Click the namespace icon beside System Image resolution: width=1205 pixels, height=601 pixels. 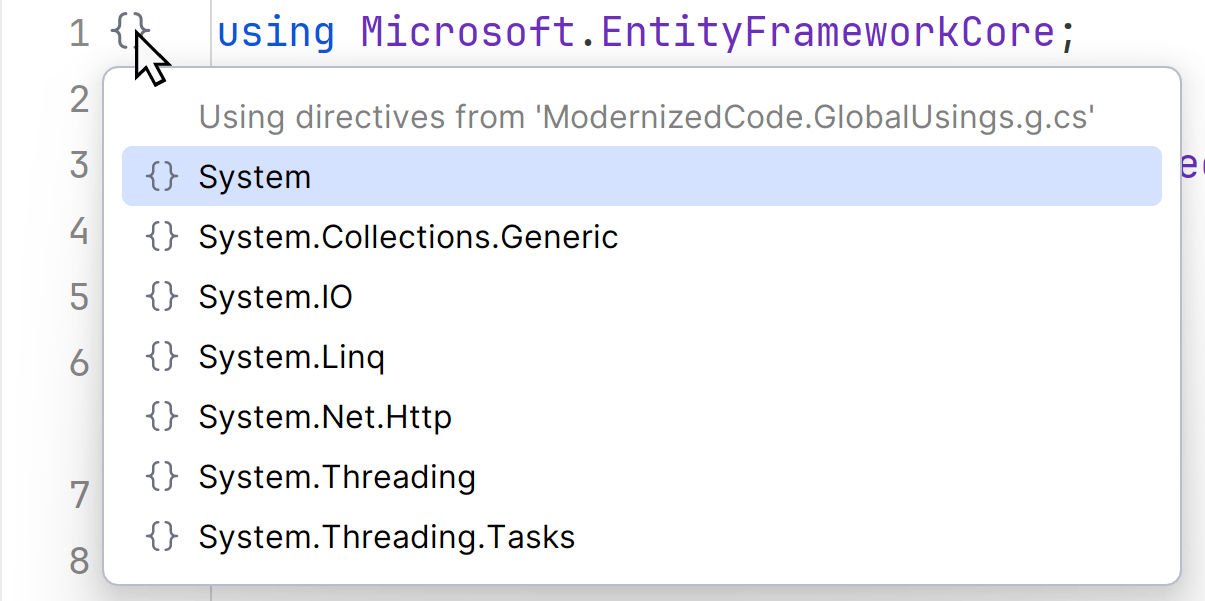tap(162, 177)
